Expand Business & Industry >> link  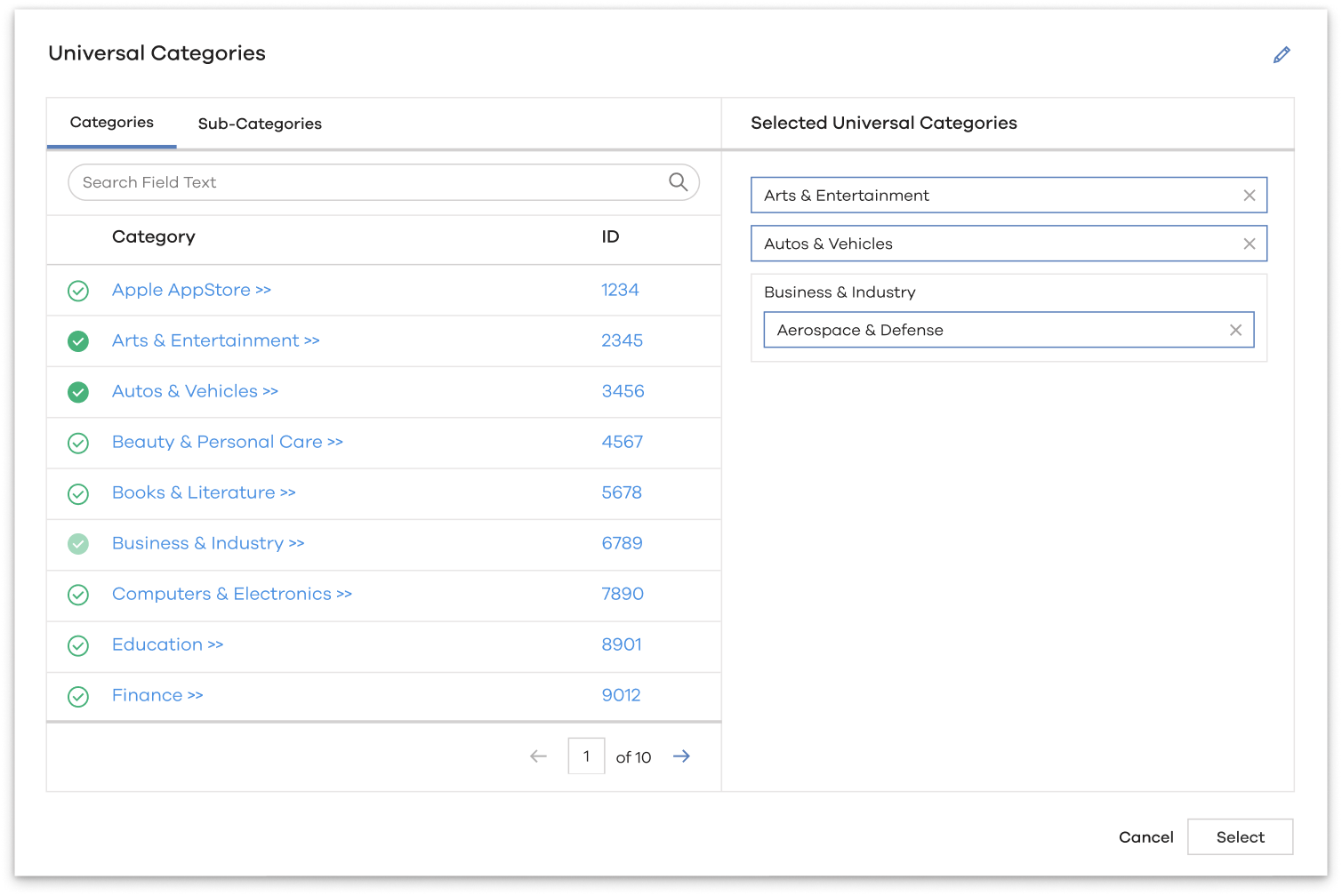[208, 543]
